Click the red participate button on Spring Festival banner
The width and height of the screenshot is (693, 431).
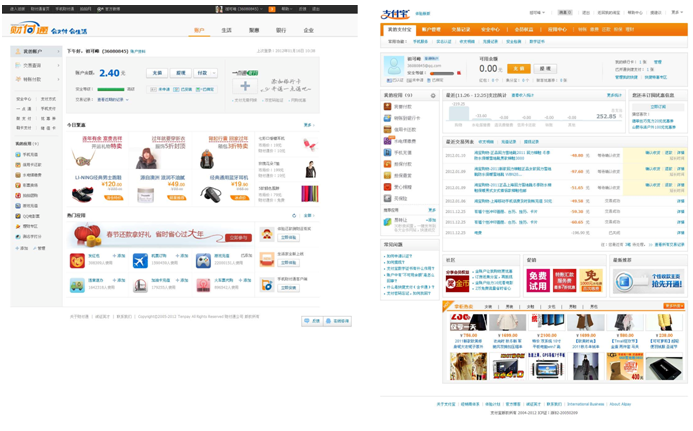click(x=238, y=238)
